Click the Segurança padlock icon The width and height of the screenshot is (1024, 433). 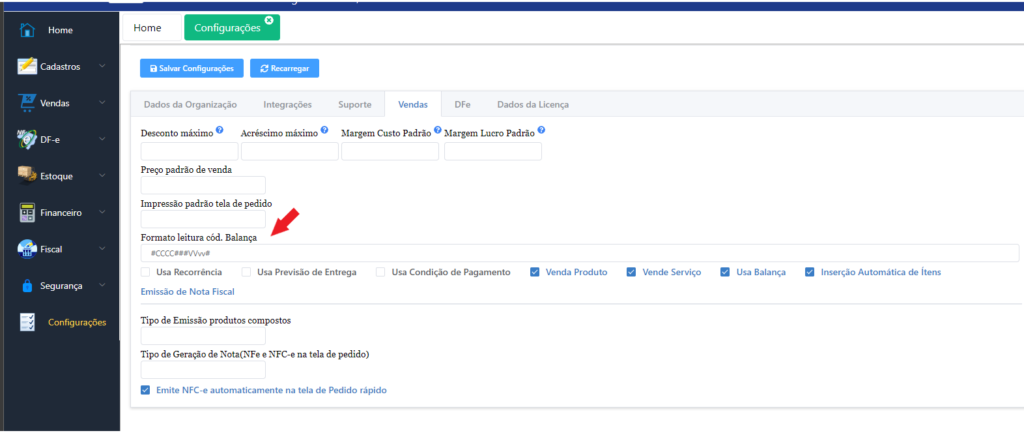point(28,285)
